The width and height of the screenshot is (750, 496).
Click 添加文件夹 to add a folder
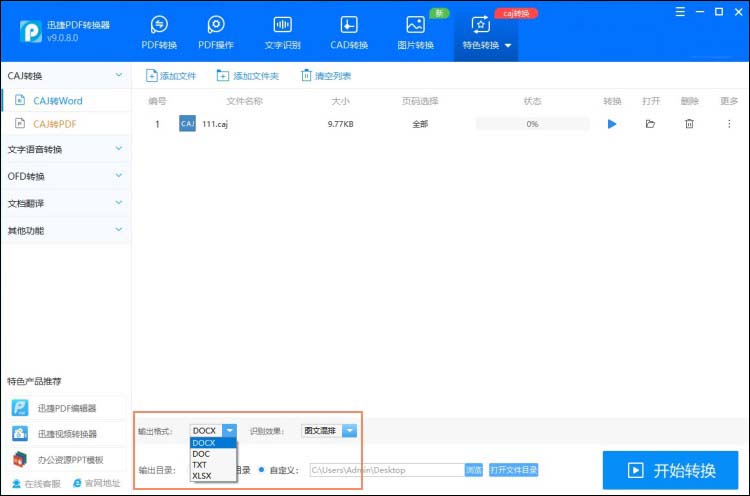click(x=247, y=76)
